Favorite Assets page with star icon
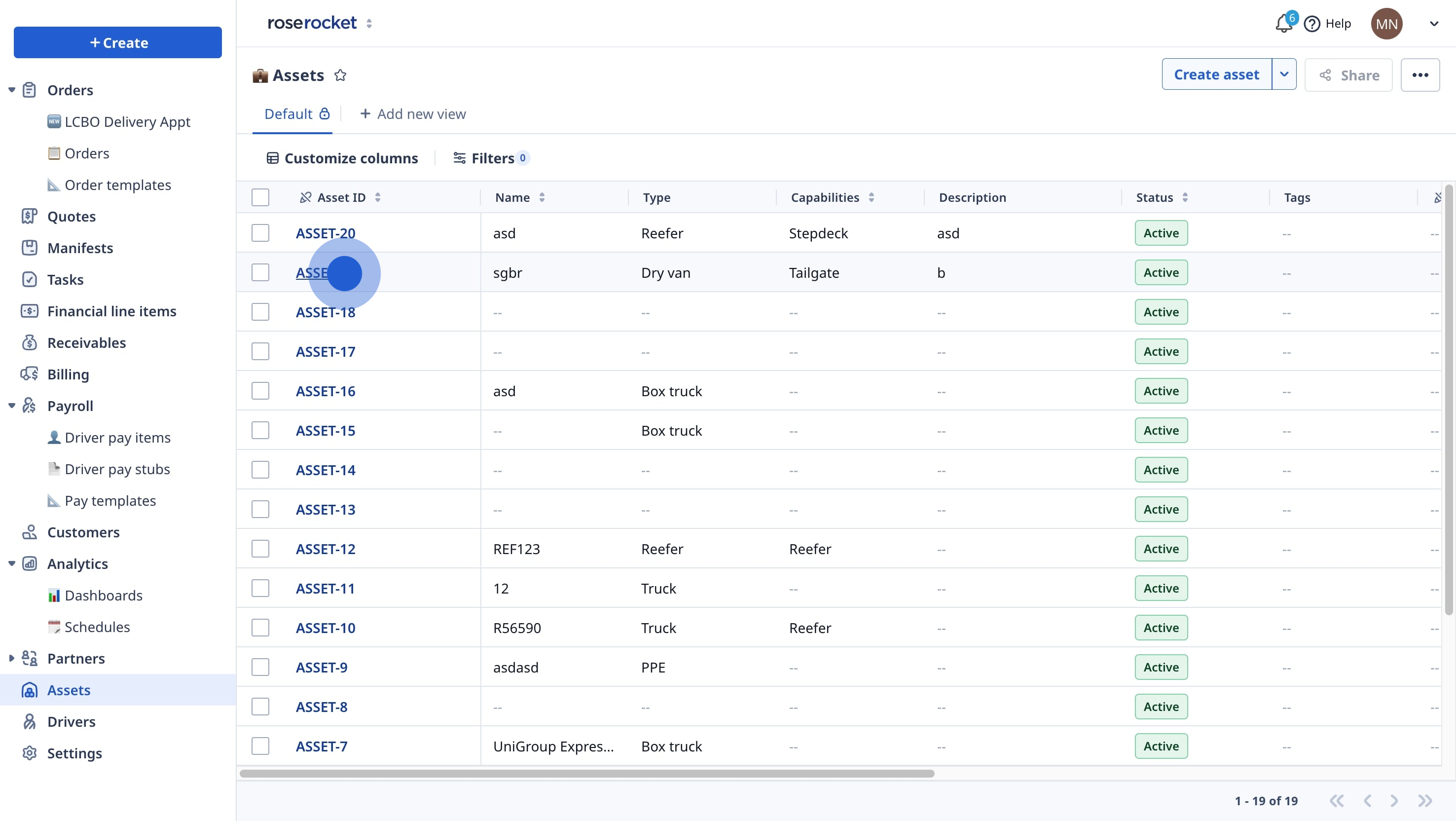Screen dimensions: 1456x821 click(340, 75)
